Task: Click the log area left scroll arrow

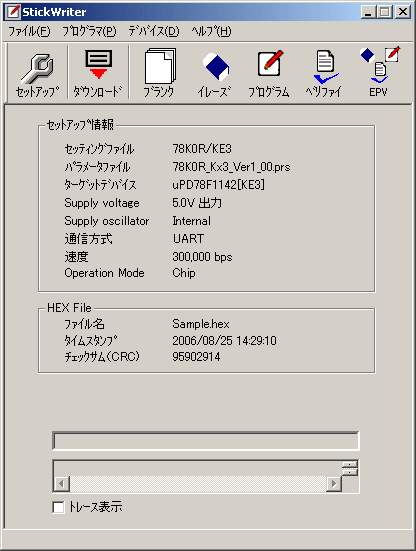Action: tap(61, 484)
